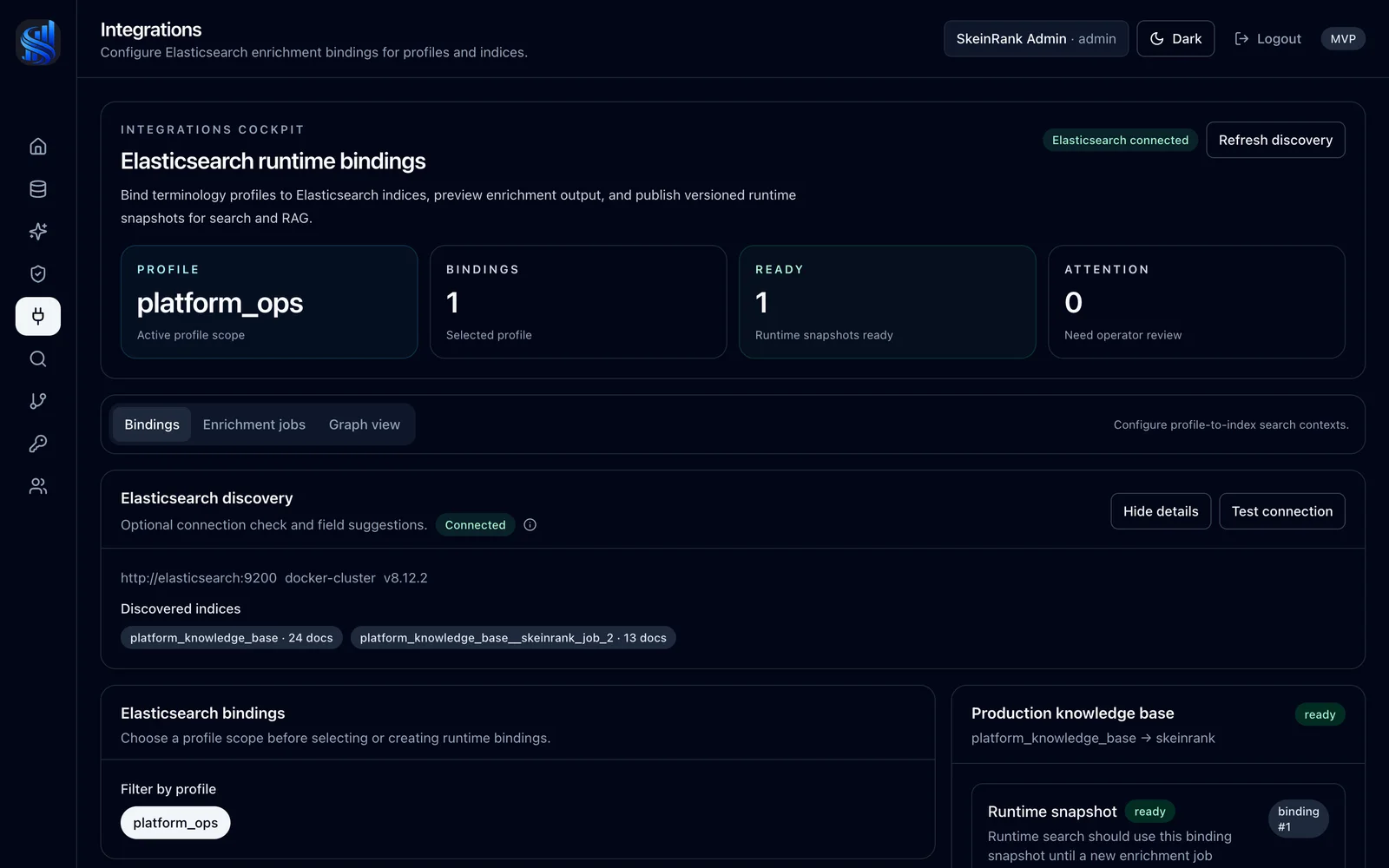The image size is (1389, 868).
Task: Click the Configure profile-to-index search contexts text
Action: coord(1231,424)
